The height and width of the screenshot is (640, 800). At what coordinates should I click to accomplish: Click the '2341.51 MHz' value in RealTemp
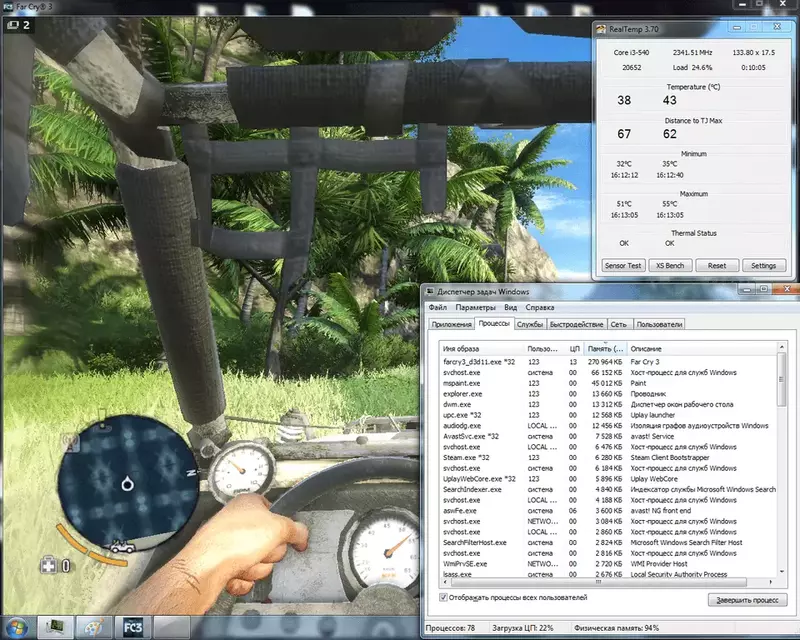point(692,53)
